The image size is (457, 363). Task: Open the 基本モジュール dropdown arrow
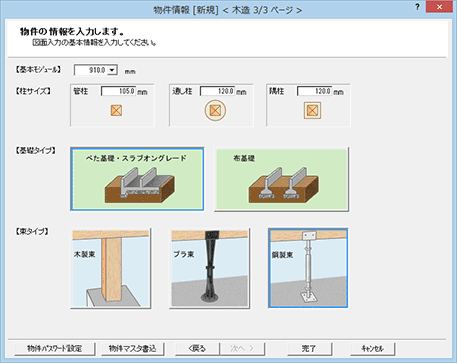[112, 70]
